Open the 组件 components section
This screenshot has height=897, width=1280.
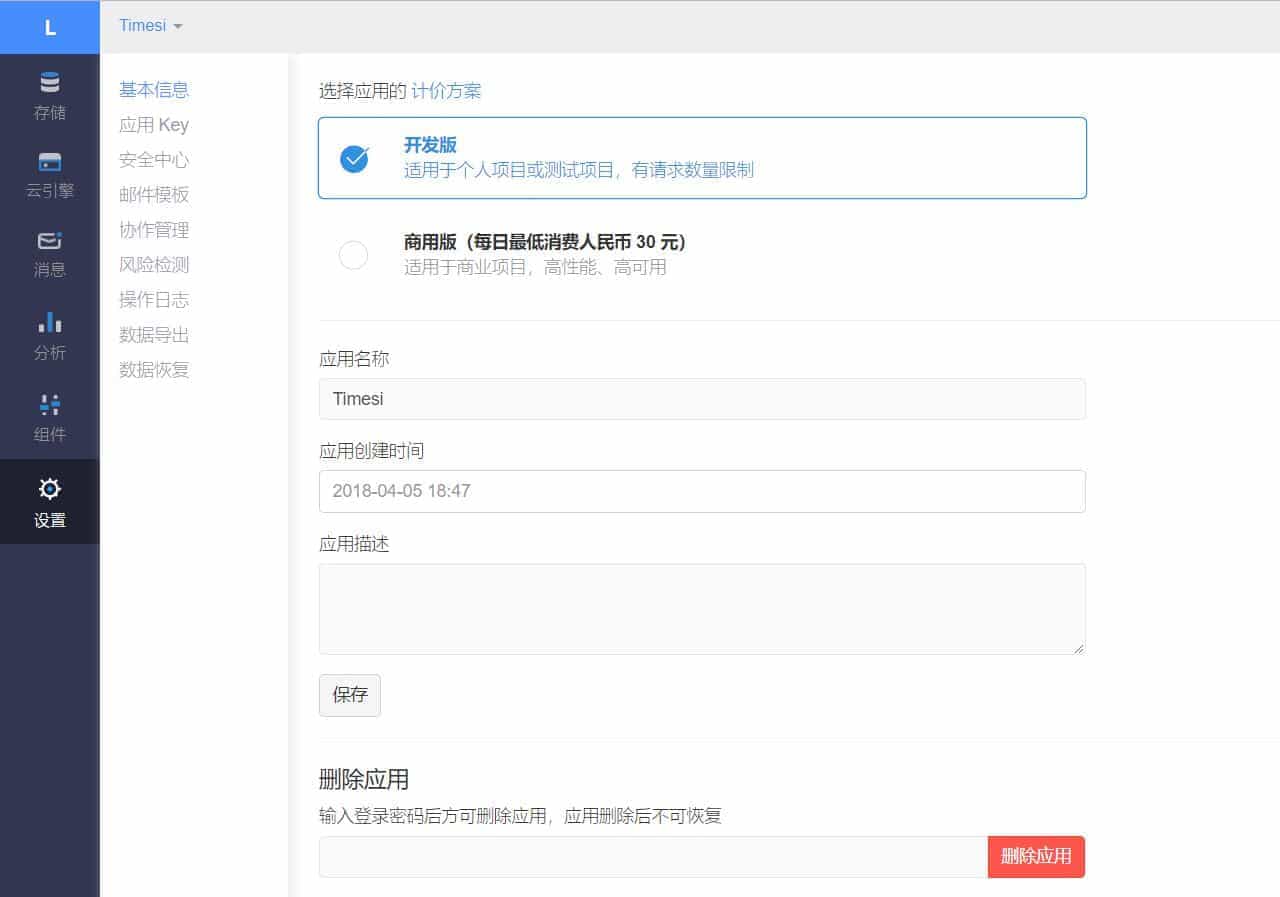click(x=50, y=418)
